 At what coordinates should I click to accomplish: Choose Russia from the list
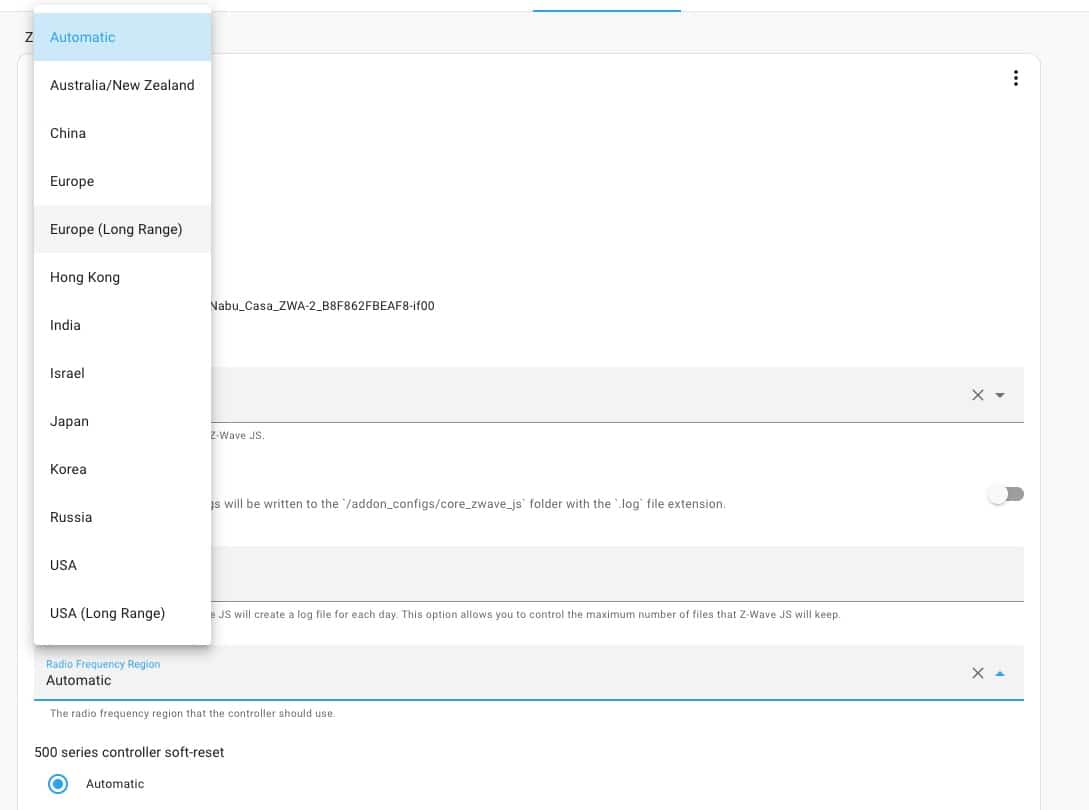point(122,516)
